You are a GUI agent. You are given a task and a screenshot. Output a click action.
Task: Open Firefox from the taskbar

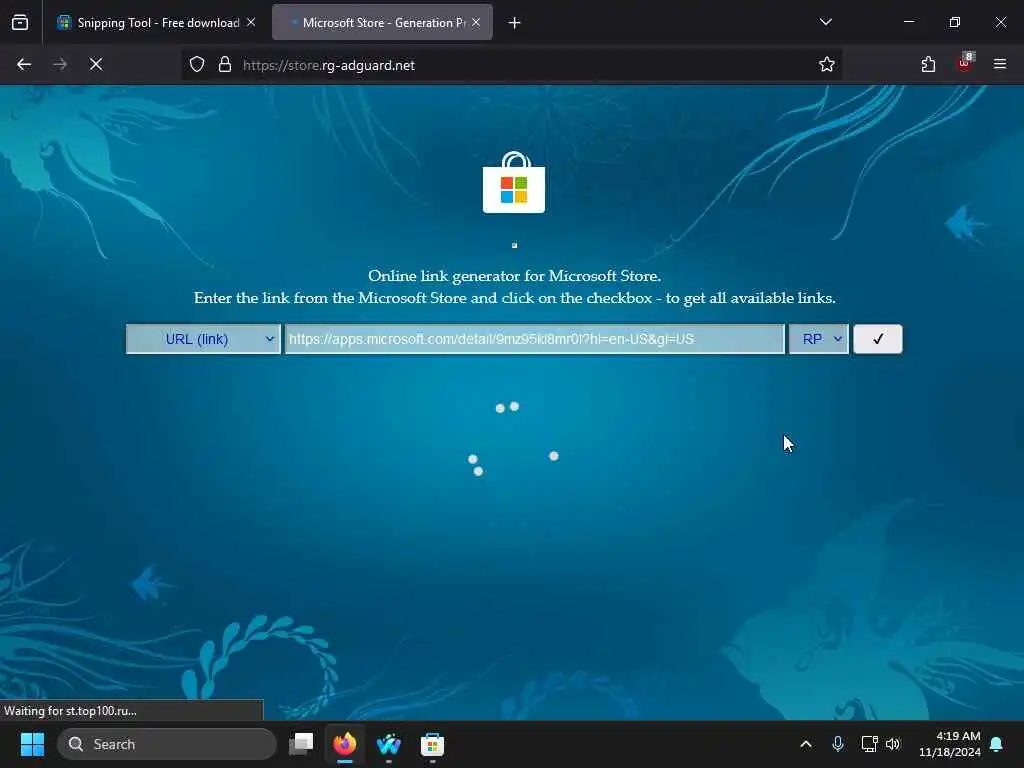(x=345, y=744)
